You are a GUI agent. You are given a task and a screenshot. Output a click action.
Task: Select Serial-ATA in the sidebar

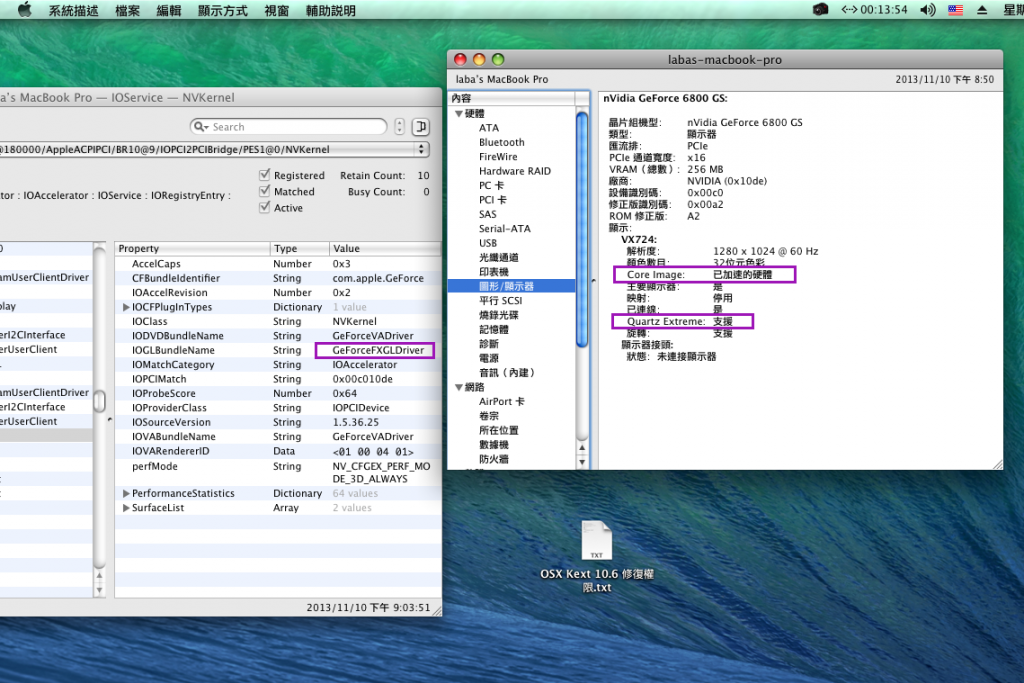(504, 229)
